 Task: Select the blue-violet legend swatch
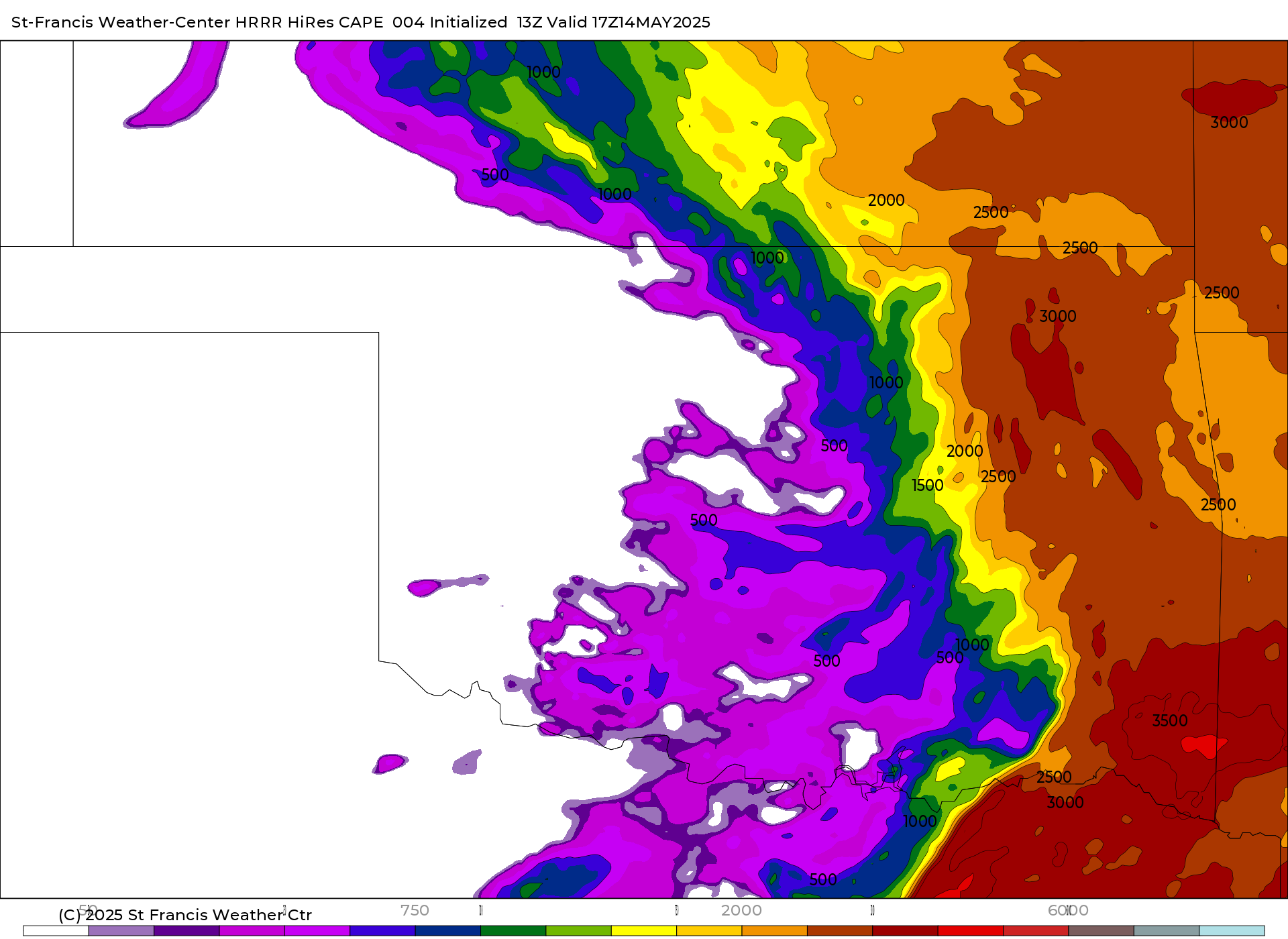coord(382,931)
